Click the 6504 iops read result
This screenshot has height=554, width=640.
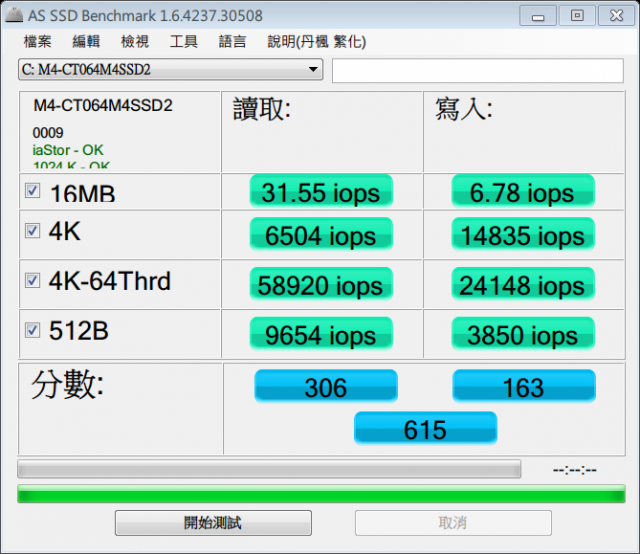click(321, 234)
